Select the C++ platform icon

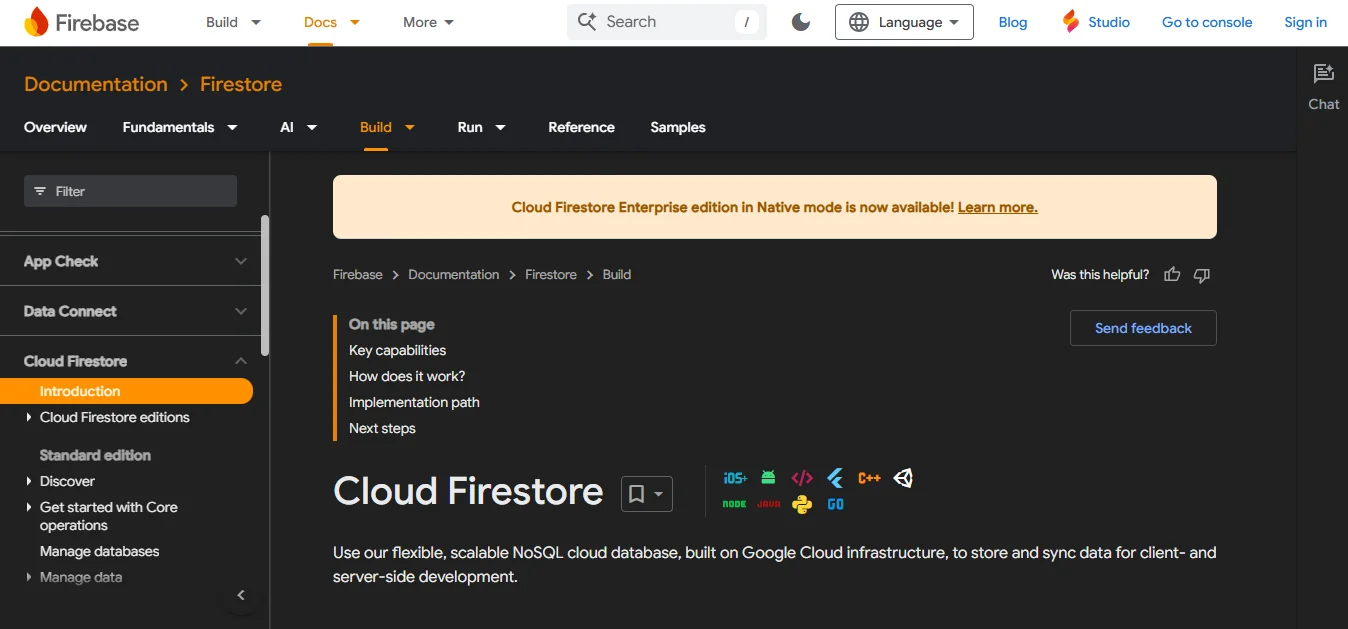(x=869, y=477)
